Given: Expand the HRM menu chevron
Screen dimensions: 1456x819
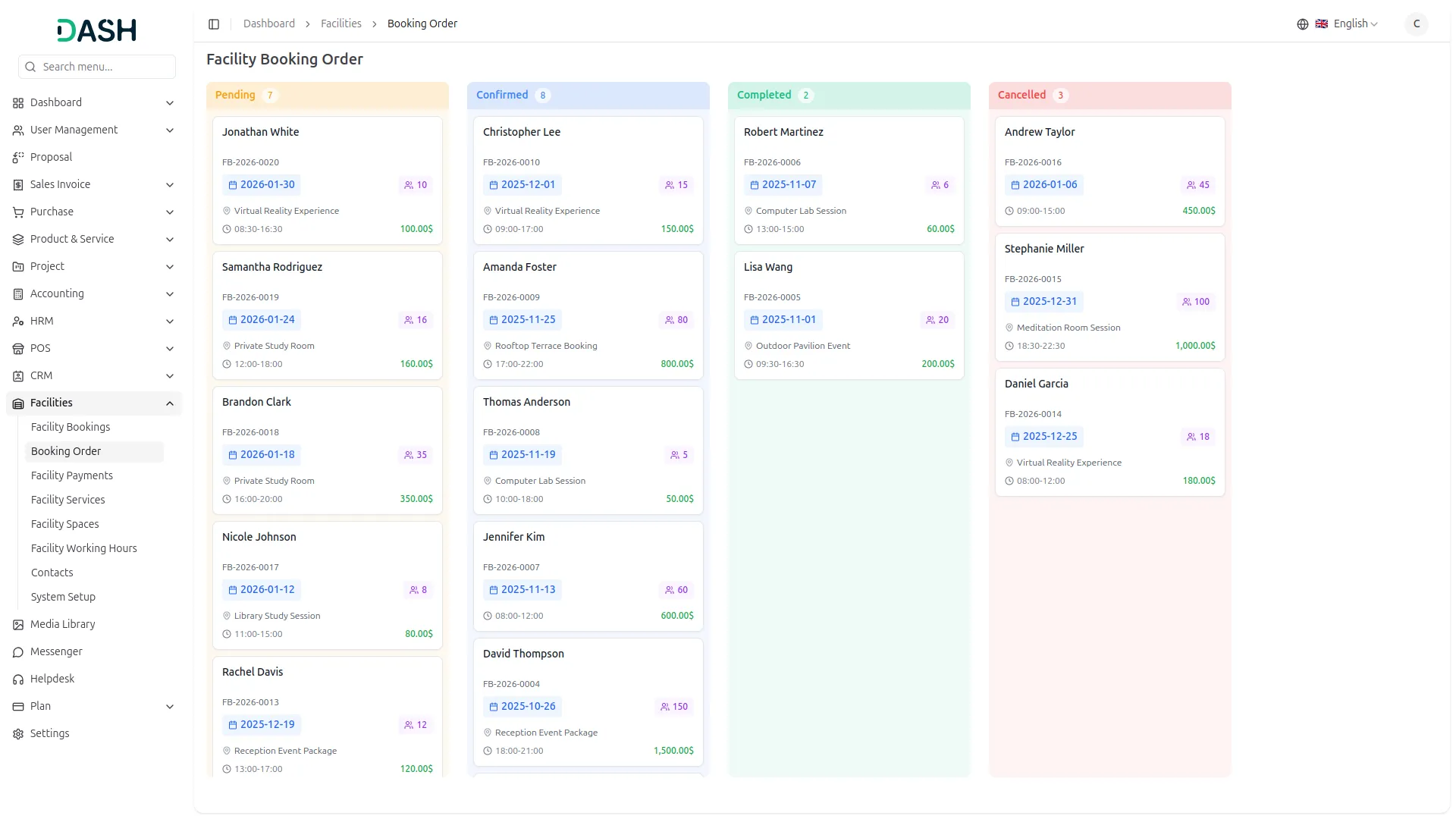Looking at the screenshot, I should tap(170, 322).
